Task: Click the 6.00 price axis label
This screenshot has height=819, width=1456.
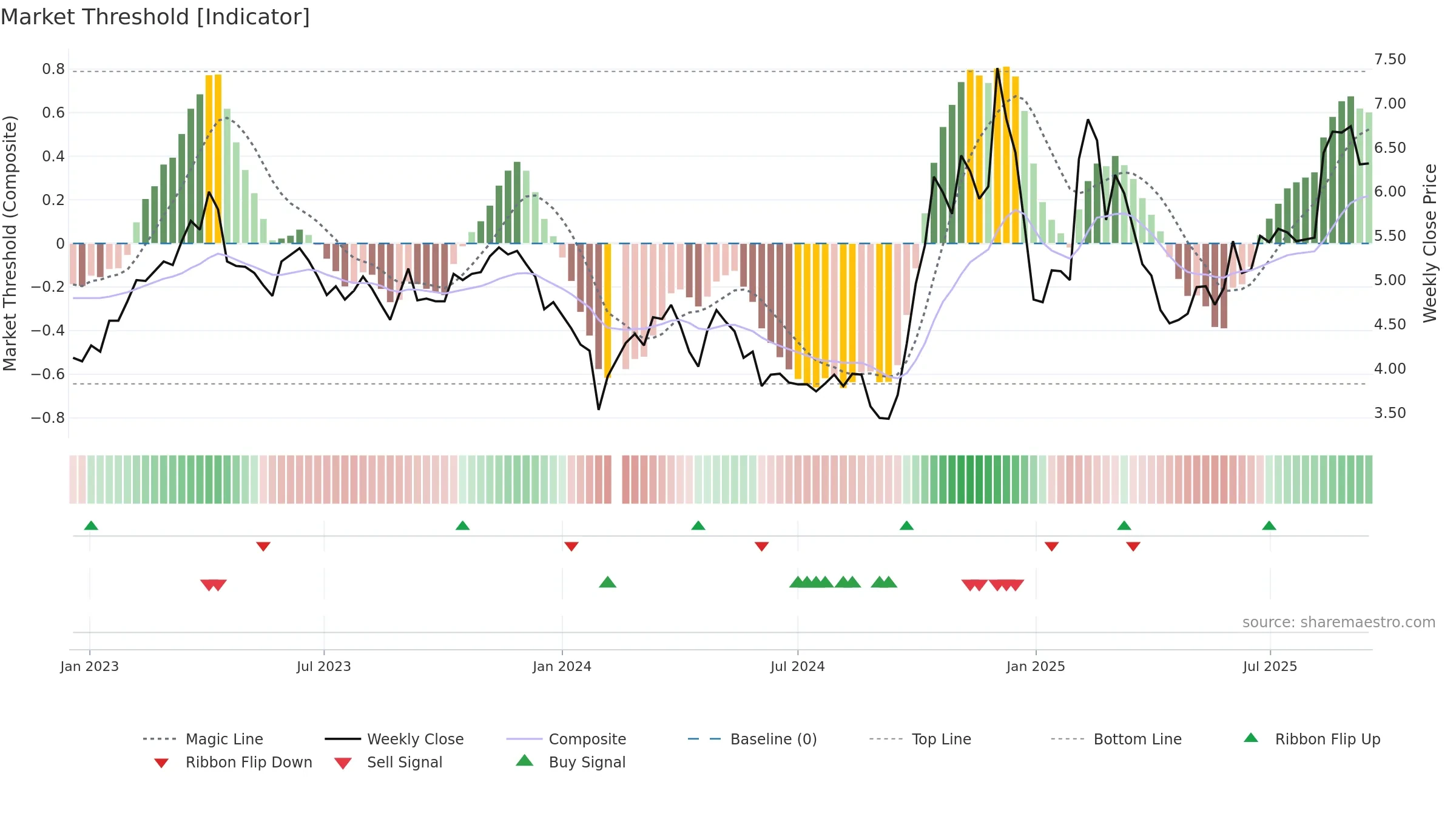Action: [x=1390, y=192]
